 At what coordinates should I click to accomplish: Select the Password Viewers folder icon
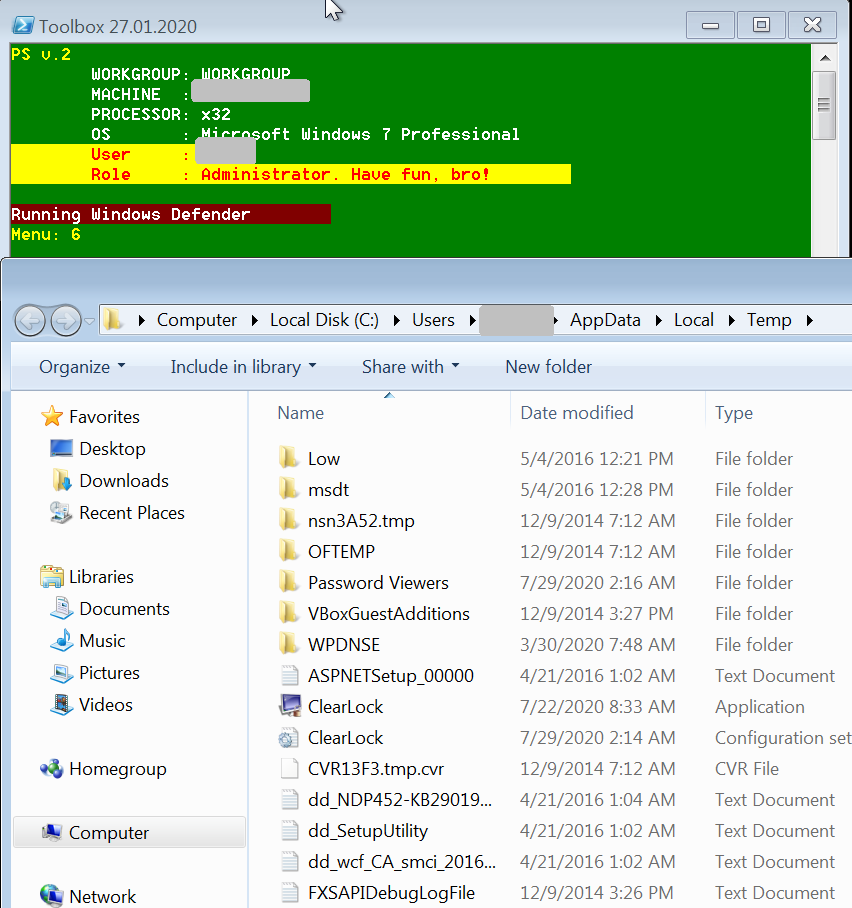coord(289,582)
